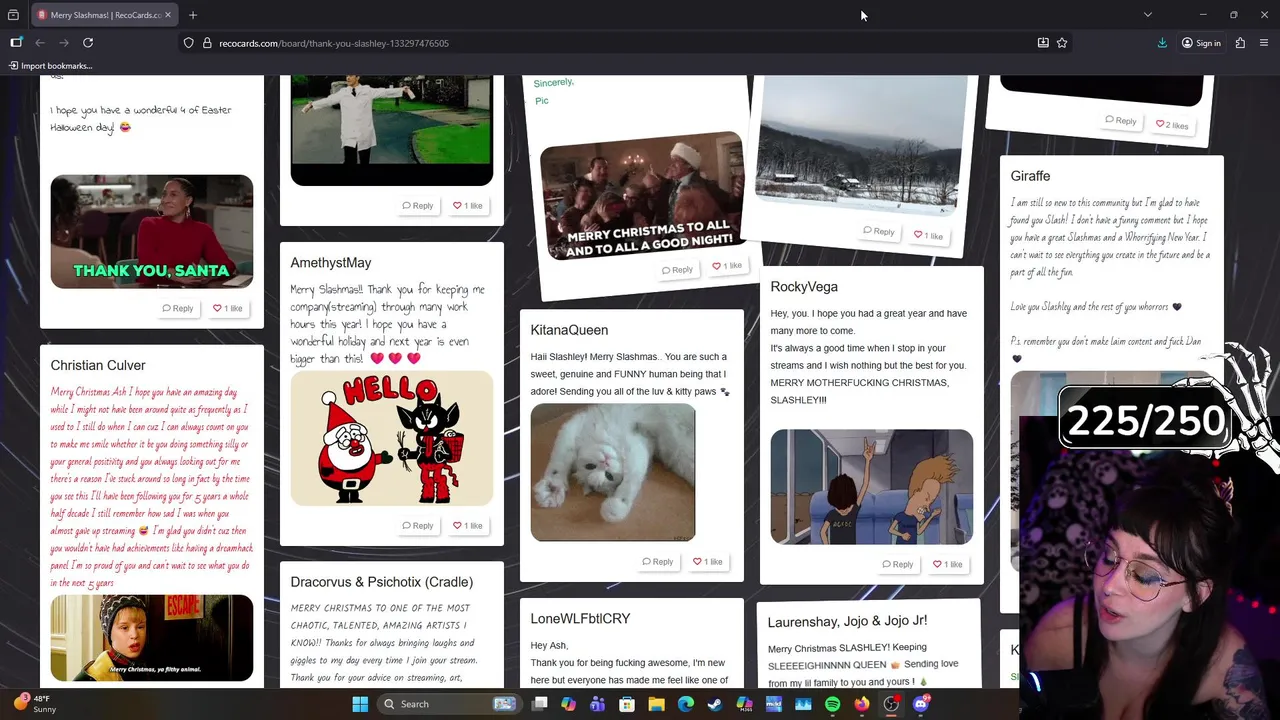Viewport: 1280px width, 720px height.
Task: Open the reader view icon in address bar
Action: point(1043,43)
